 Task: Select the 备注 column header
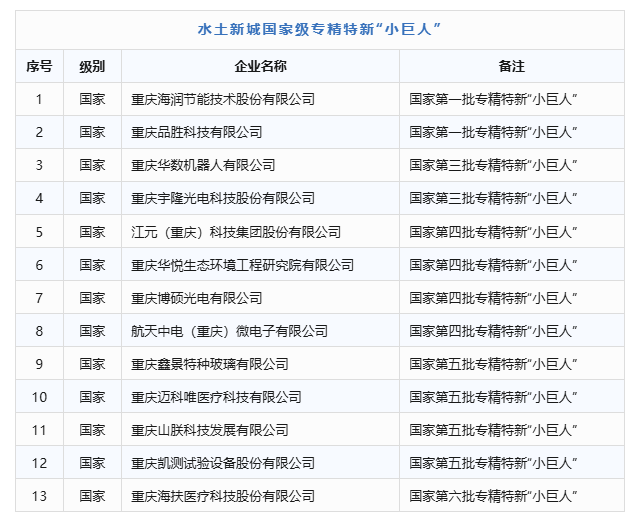click(x=511, y=66)
